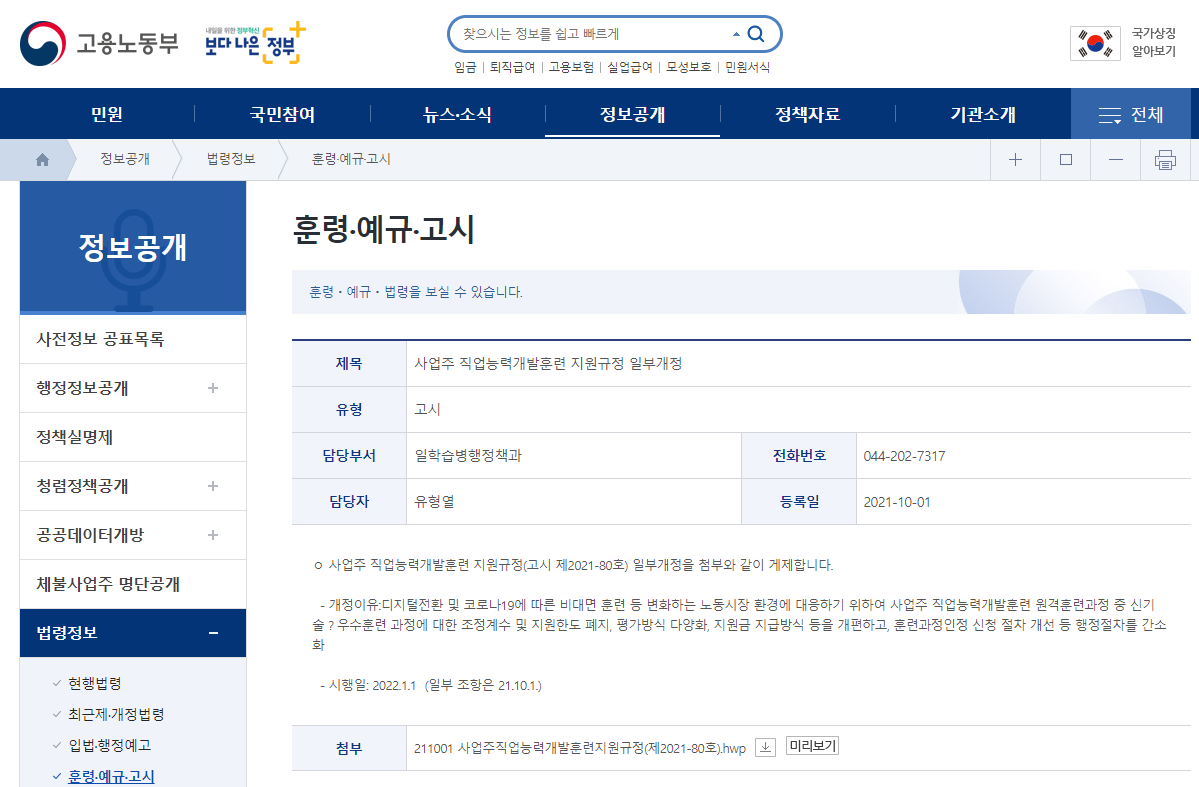Click the zoom in plus icon
This screenshot has height=787, width=1199.
coord(1015,160)
